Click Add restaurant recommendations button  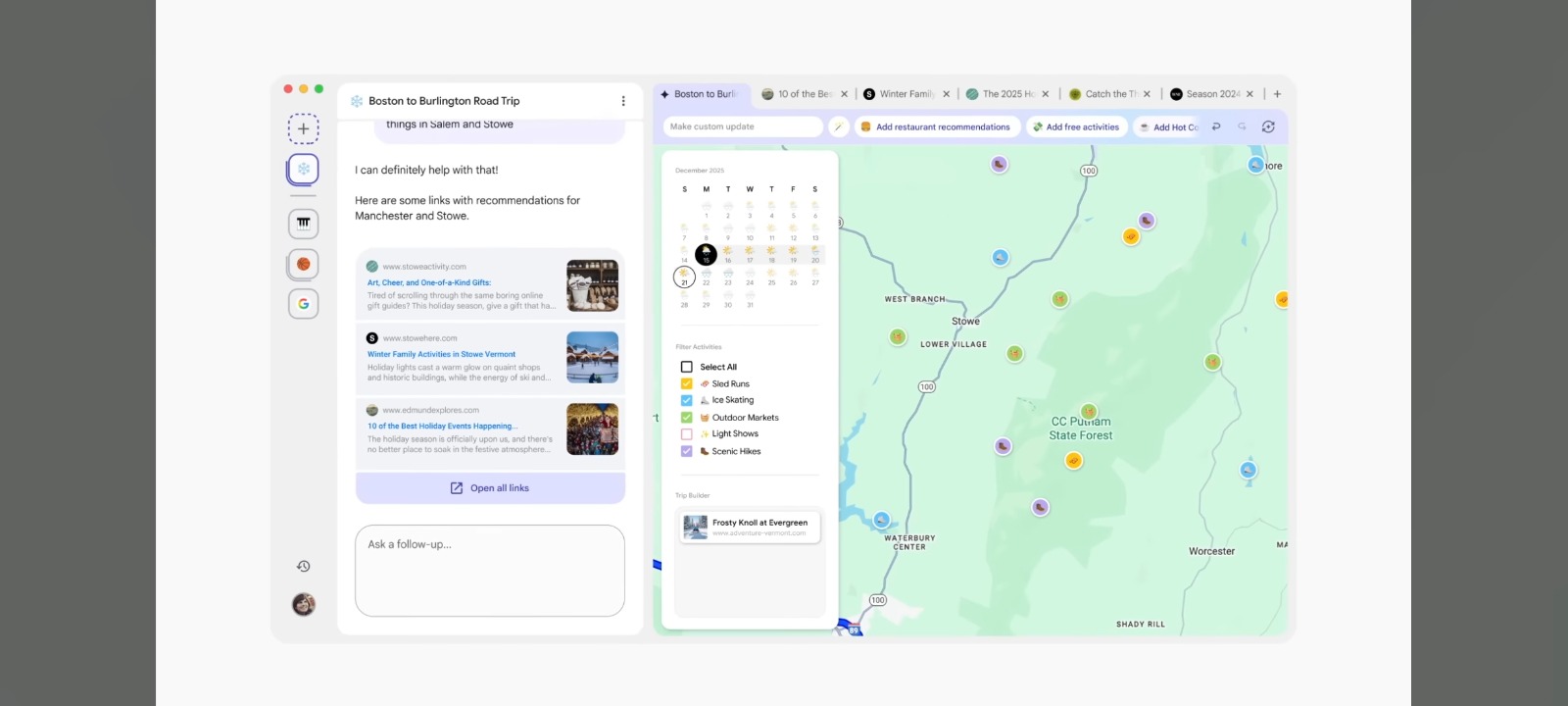pos(935,126)
